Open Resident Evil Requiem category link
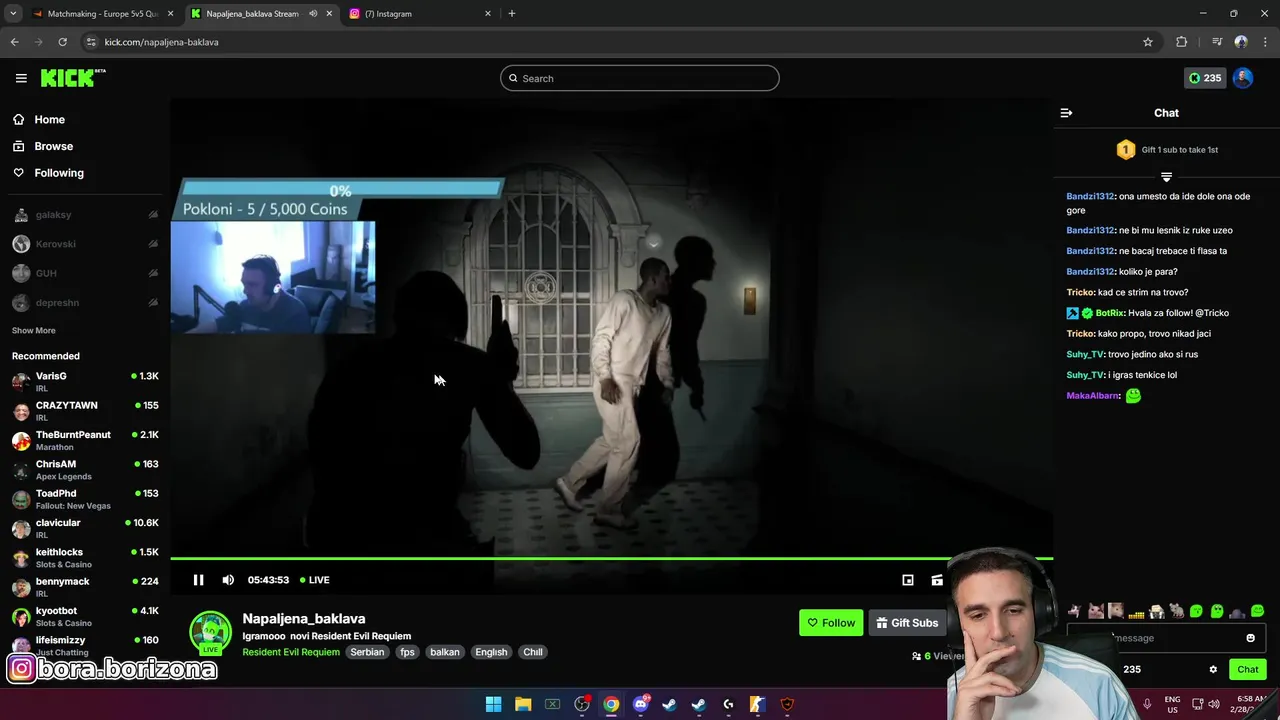Image resolution: width=1280 pixels, height=720 pixels. pyautogui.click(x=291, y=652)
